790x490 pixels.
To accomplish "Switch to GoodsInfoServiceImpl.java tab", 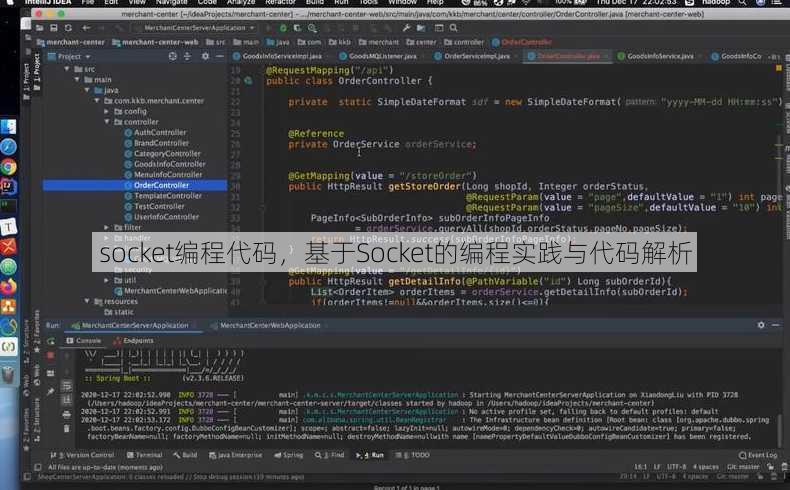I will (x=277, y=56).
